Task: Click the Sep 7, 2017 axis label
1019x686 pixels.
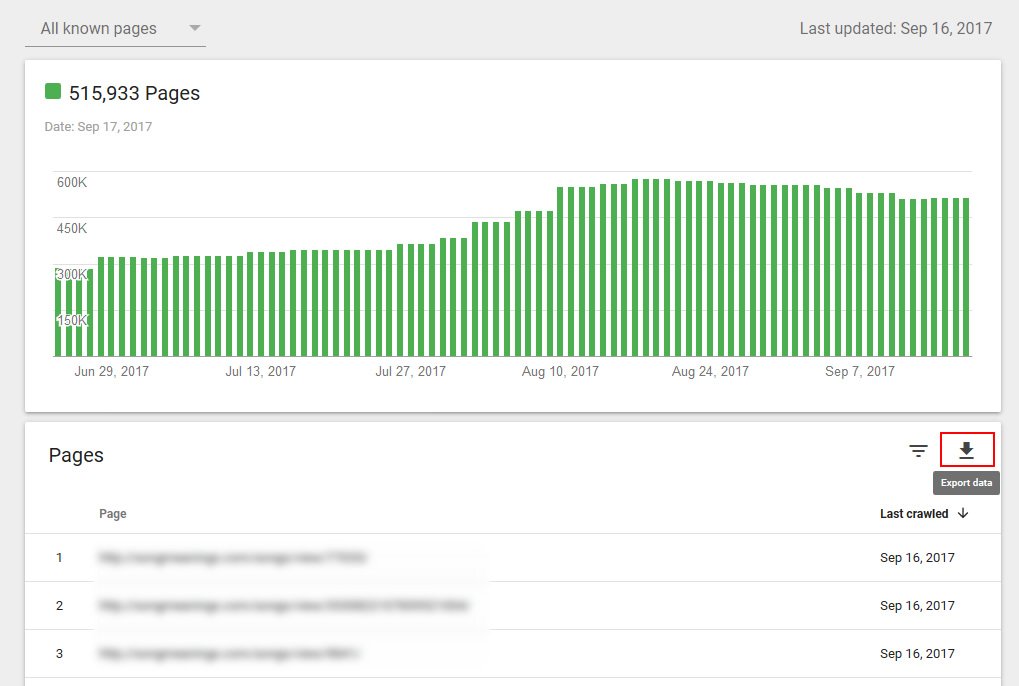Action: [x=860, y=372]
